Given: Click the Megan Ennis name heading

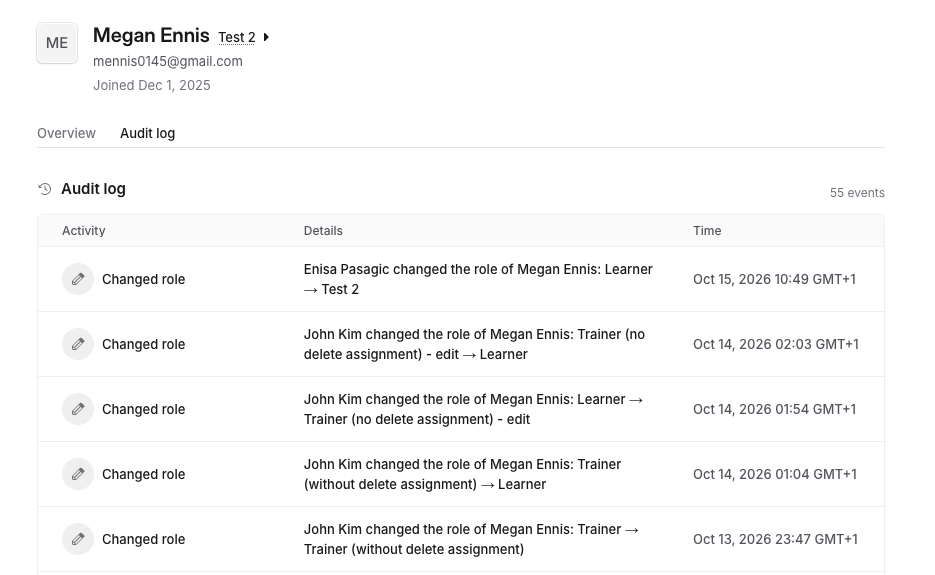Looking at the screenshot, I should [151, 36].
